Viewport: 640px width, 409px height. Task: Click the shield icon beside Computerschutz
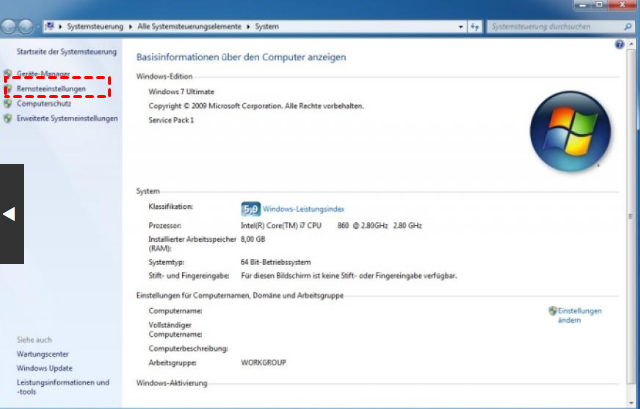(x=8, y=104)
